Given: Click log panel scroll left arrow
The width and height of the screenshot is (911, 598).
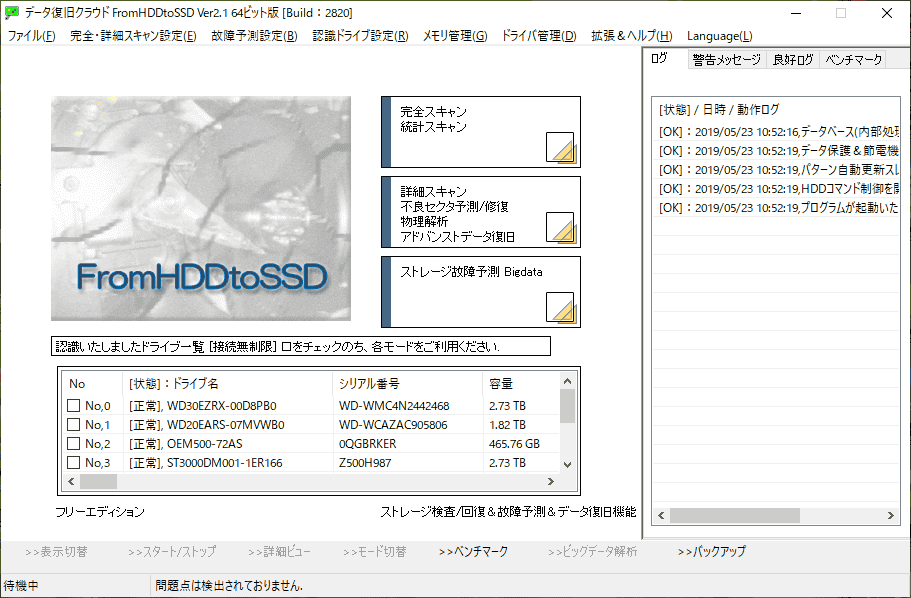Looking at the screenshot, I should pyautogui.click(x=661, y=515).
